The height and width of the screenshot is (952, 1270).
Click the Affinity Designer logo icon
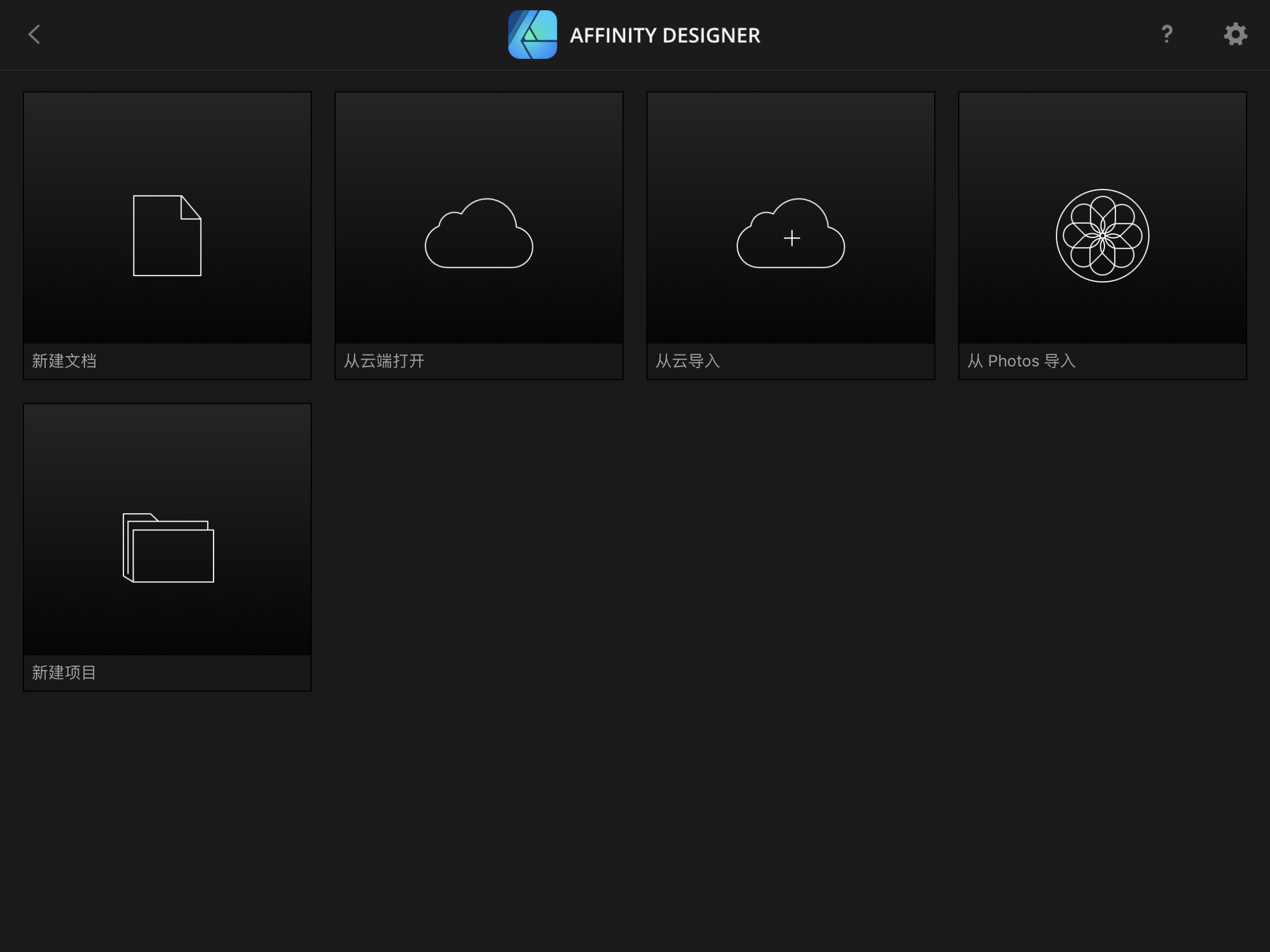pyautogui.click(x=532, y=34)
